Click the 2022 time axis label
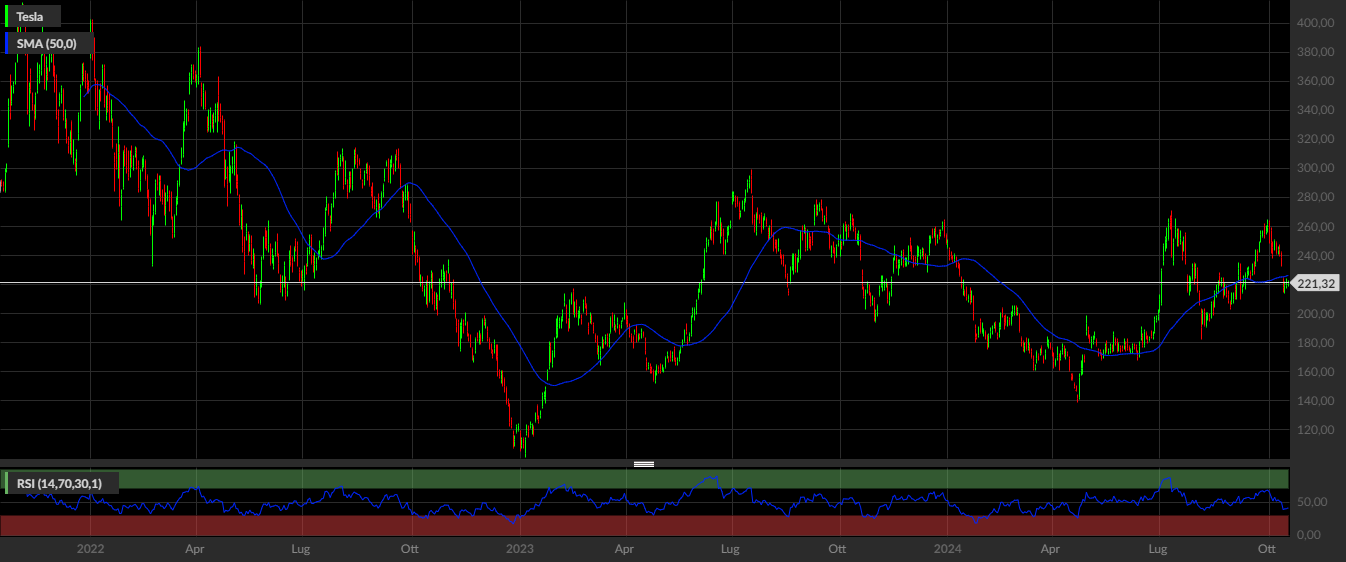1346x562 pixels. click(90, 549)
